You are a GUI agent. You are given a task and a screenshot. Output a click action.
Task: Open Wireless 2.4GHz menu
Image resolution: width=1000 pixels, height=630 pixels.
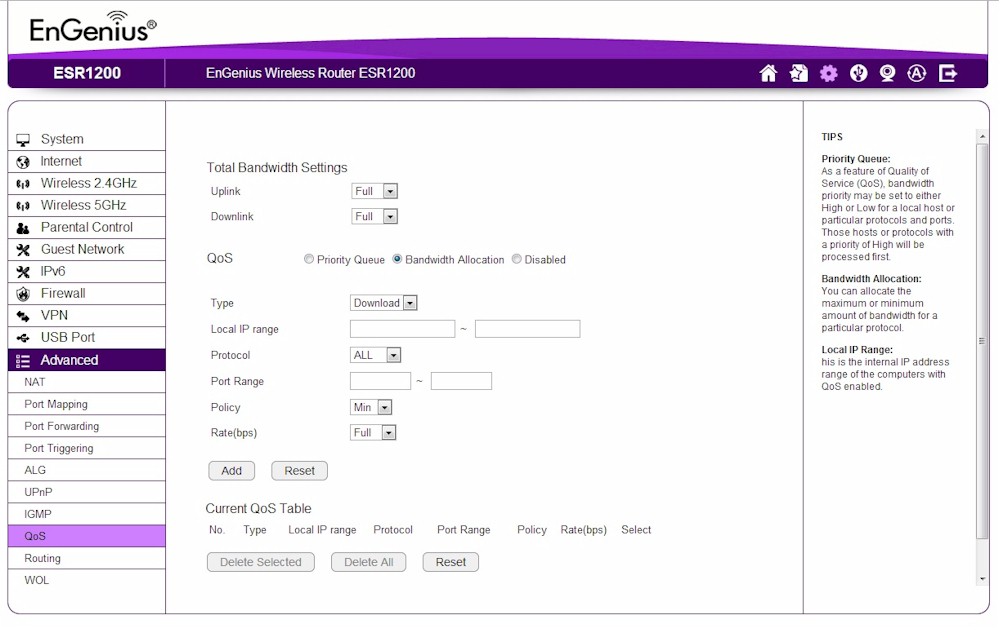tap(87, 184)
